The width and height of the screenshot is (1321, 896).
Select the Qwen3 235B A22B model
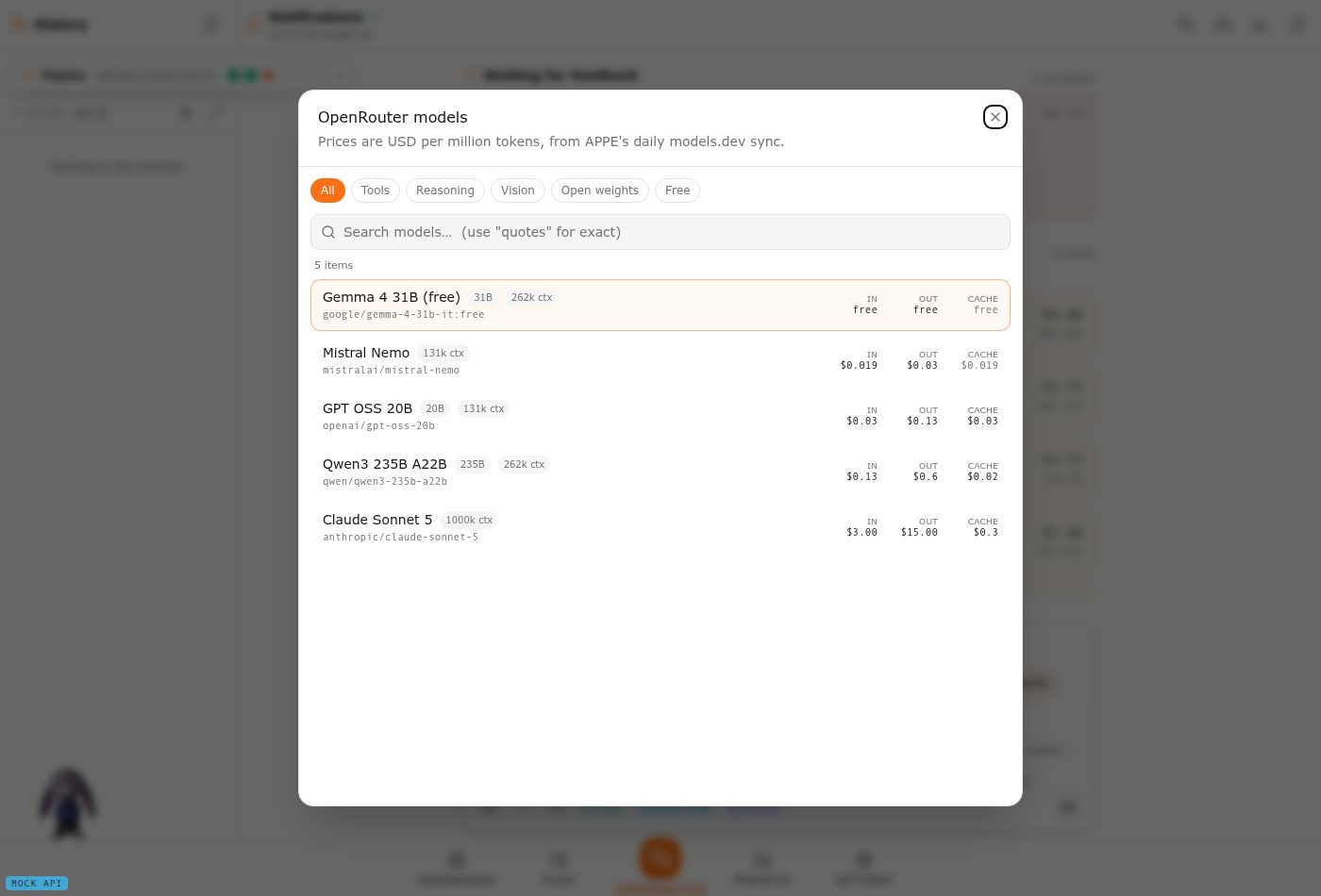(x=660, y=472)
